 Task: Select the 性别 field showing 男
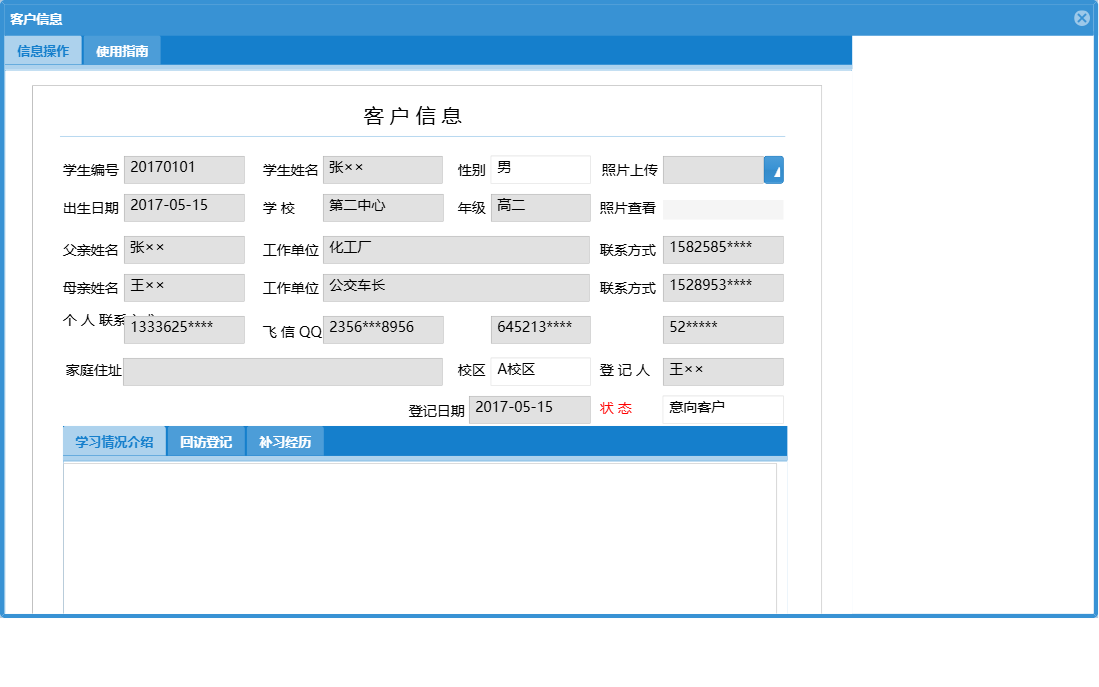tap(540, 169)
